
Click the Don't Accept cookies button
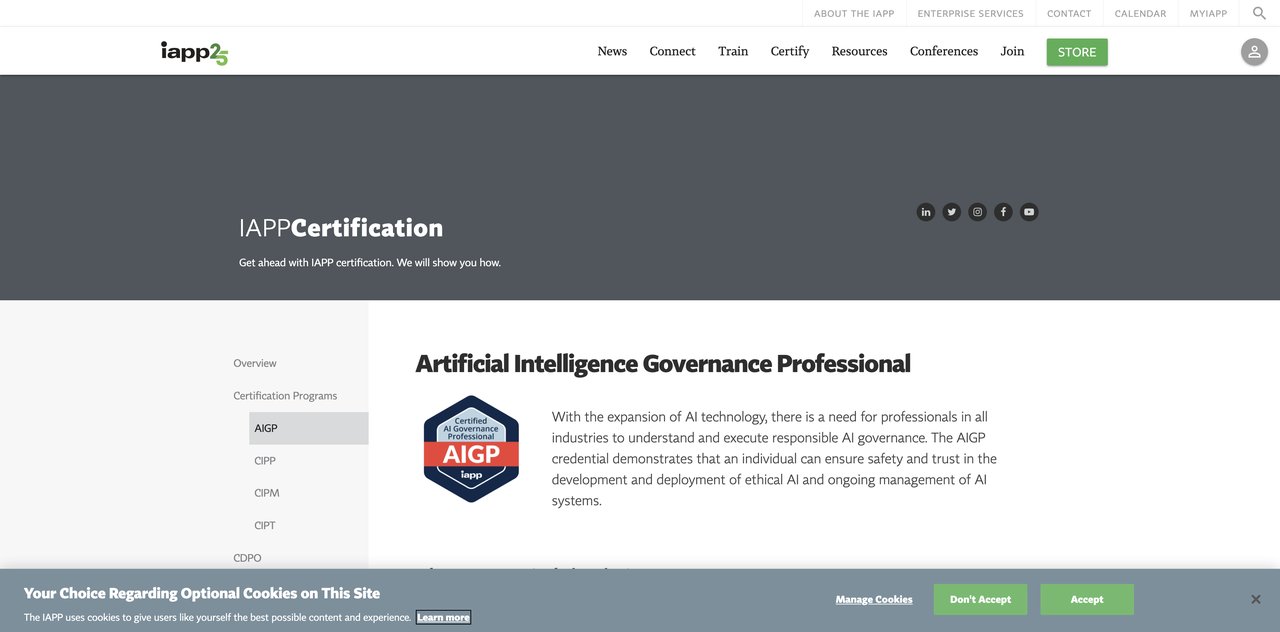[980, 600]
